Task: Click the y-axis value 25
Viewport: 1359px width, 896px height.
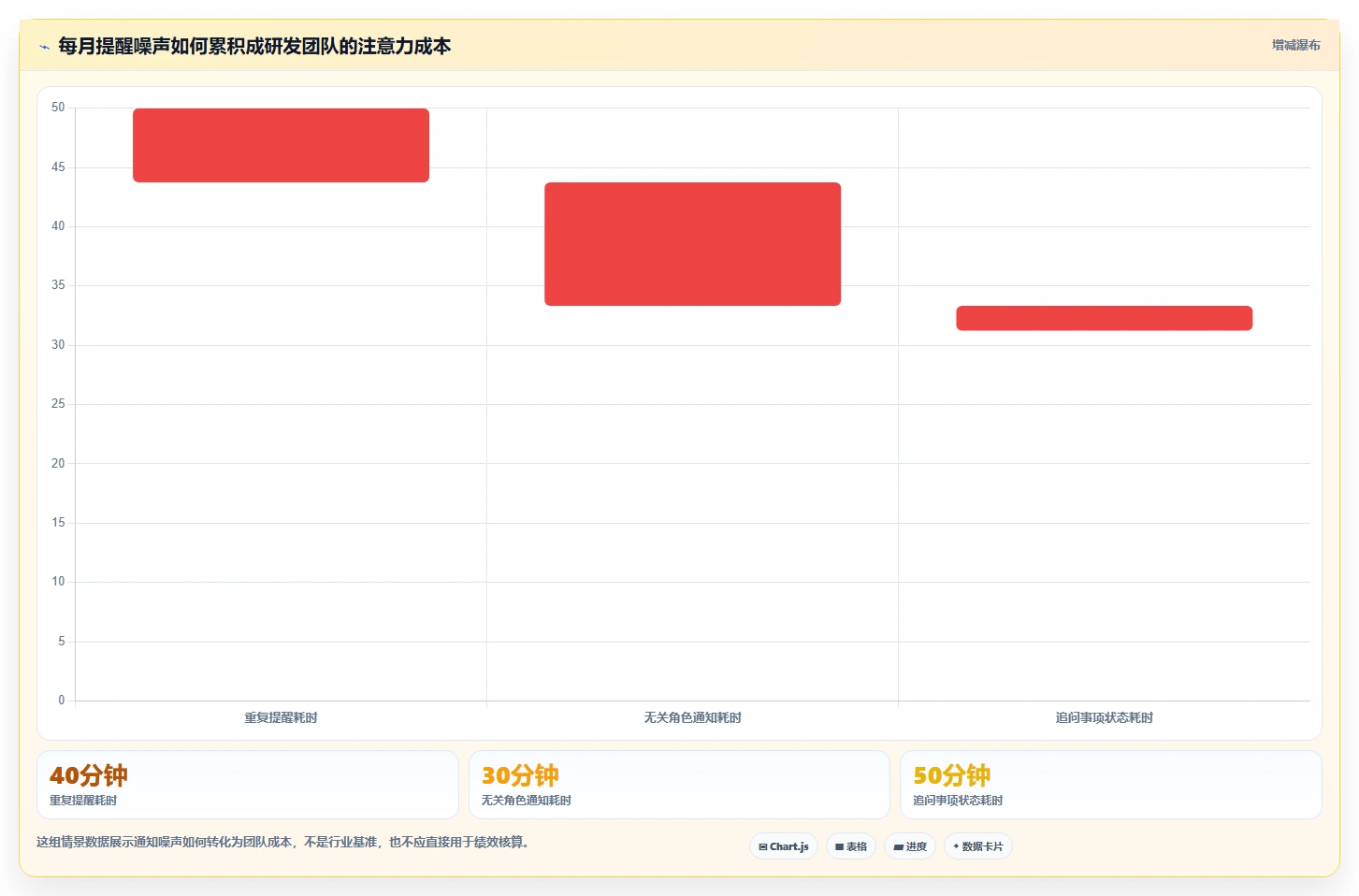Action: click(58, 403)
